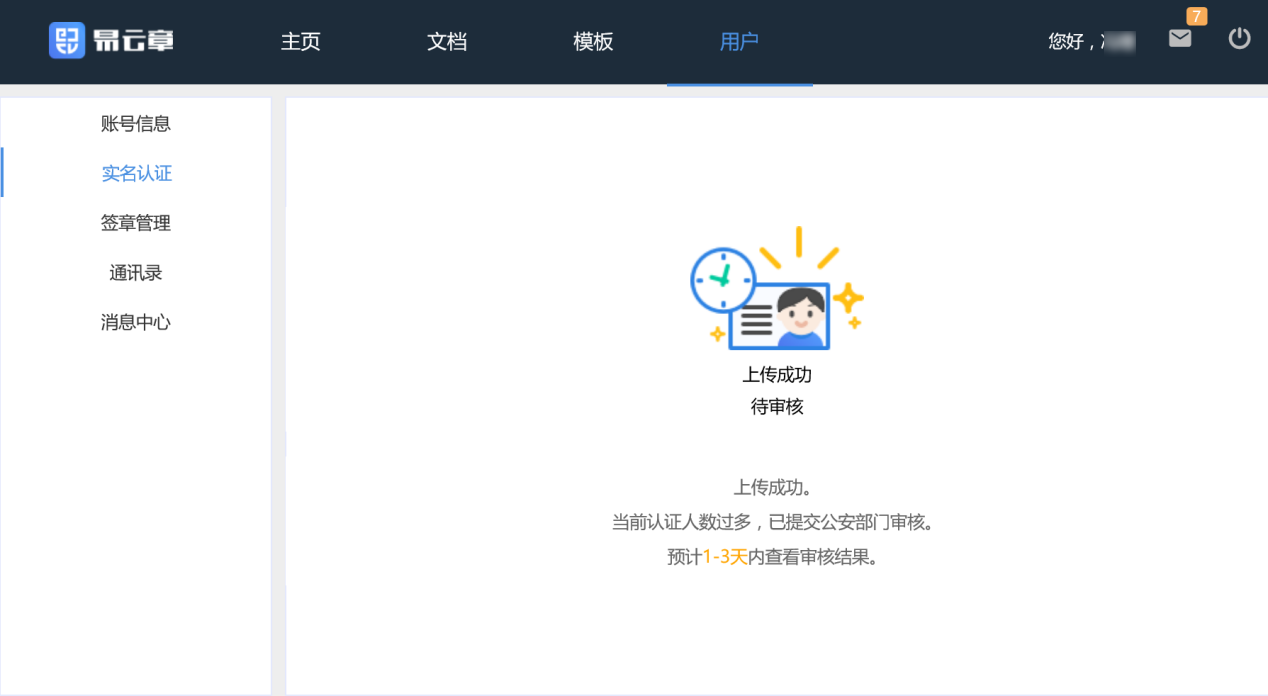Go to the 主页 tab
This screenshot has width=1268, height=696.
pyautogui.click(x=300, y=42)
